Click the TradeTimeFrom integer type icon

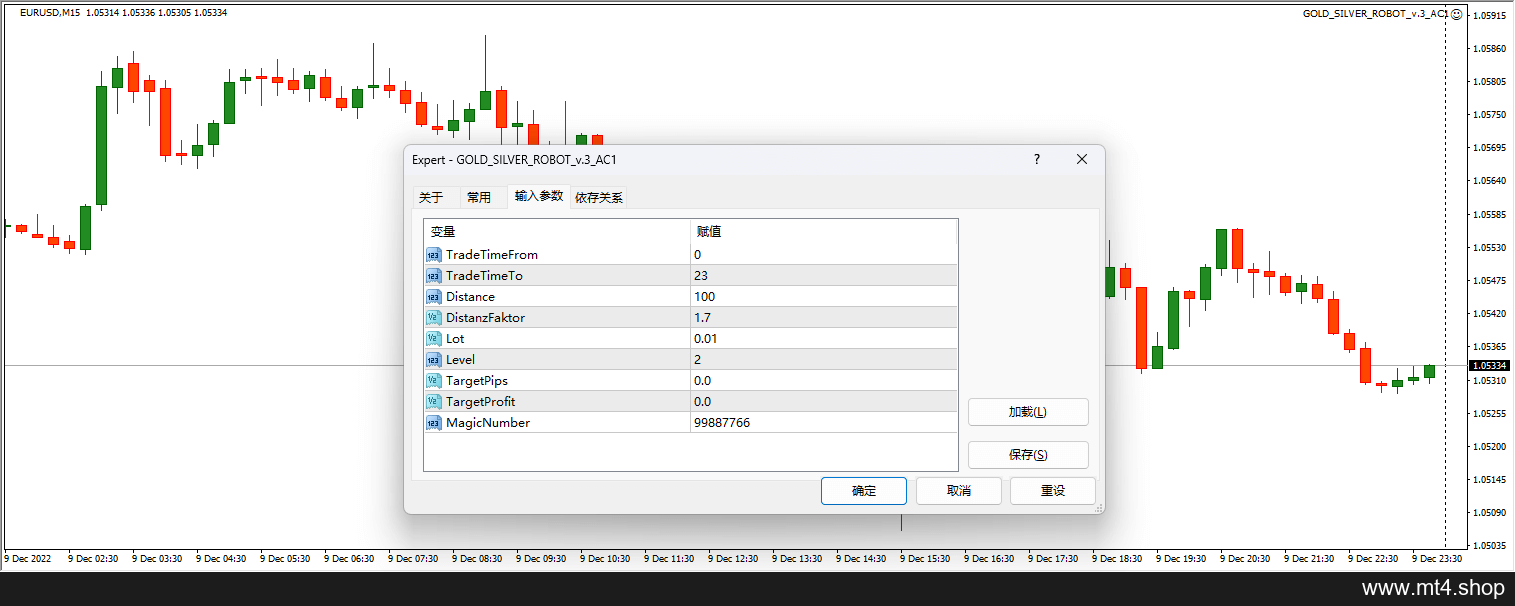click(x=434, y=255)
